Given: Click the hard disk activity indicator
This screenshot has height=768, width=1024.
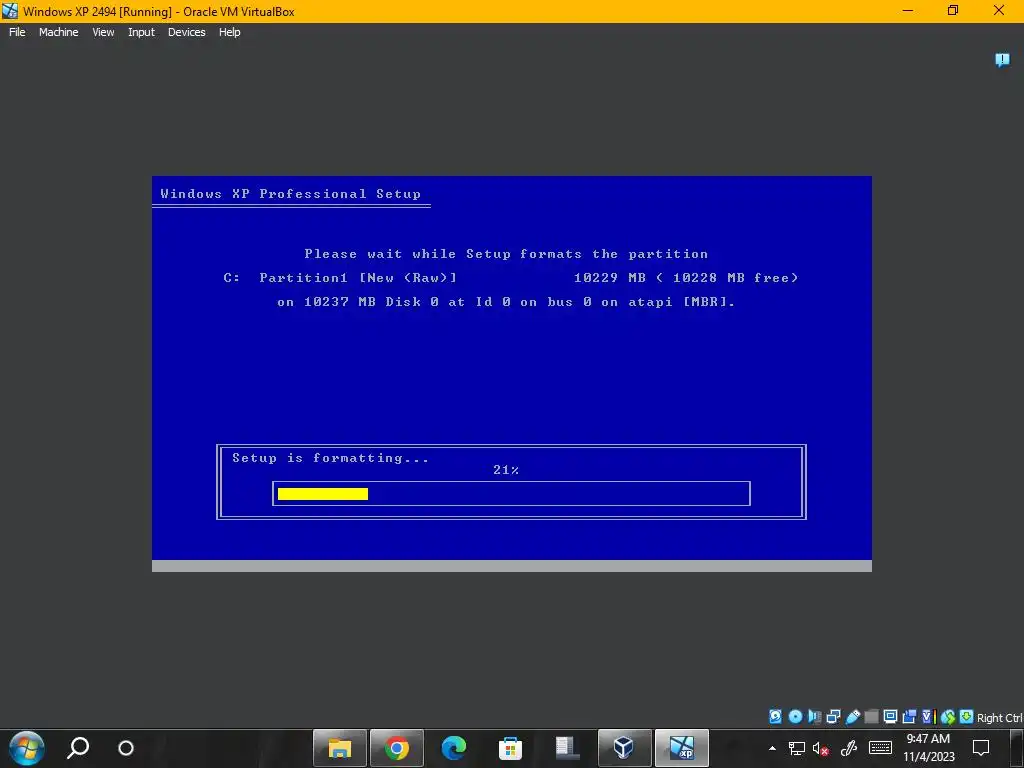Looking at the screenshot, I should click(775, 716).
